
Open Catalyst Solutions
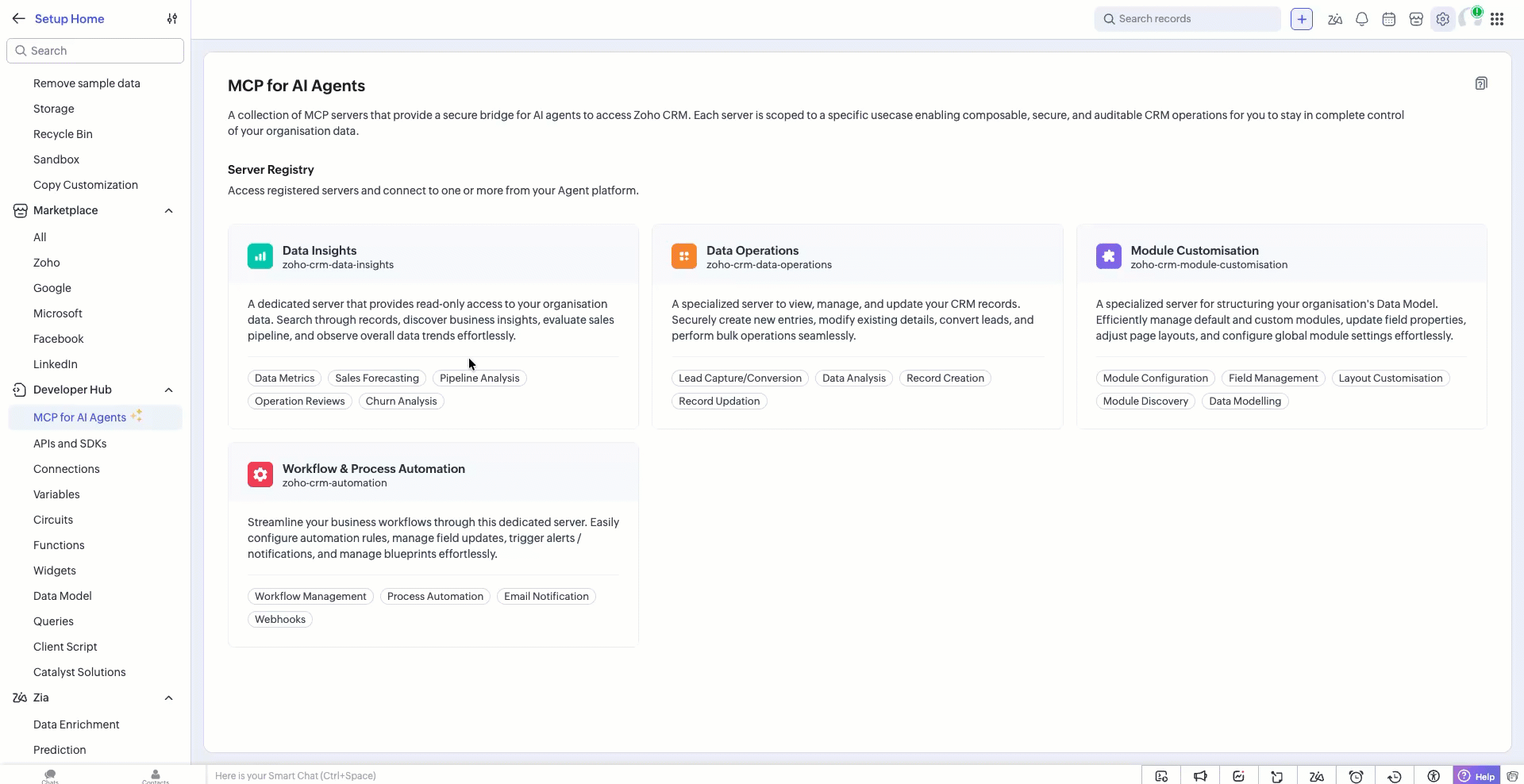[79, 672]
